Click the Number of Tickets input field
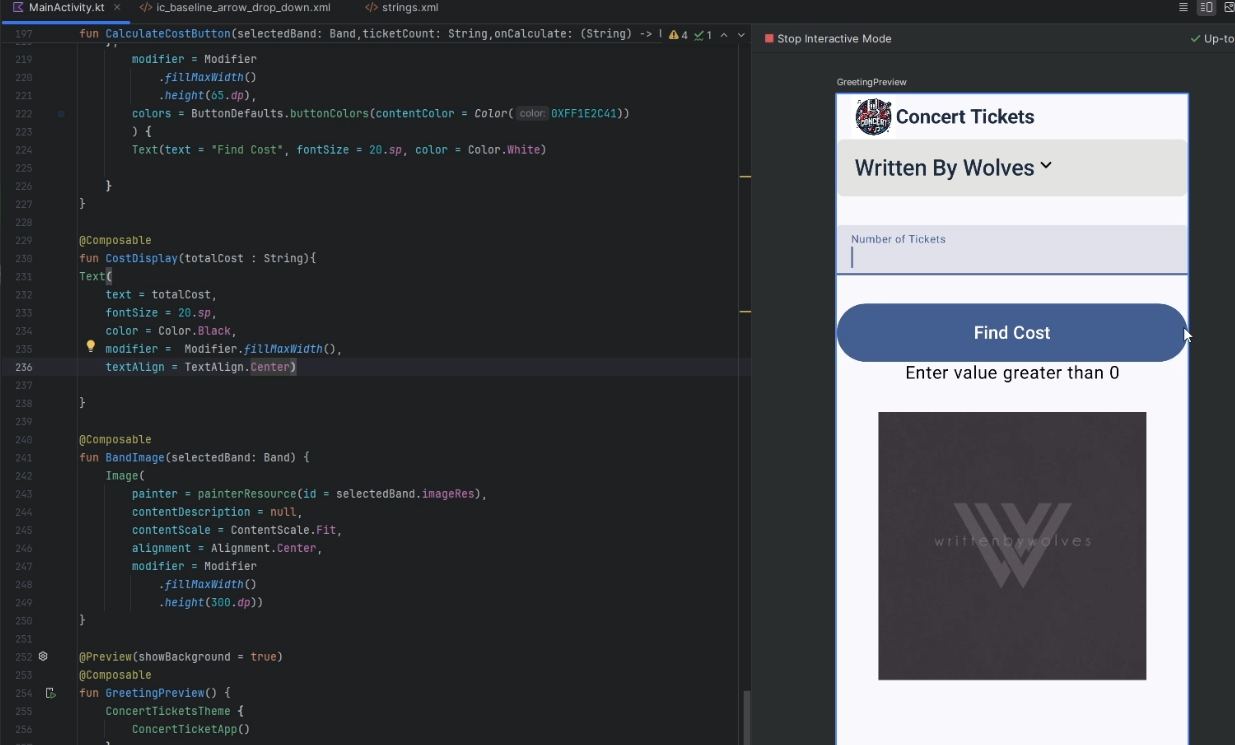Viewport: 1235px width, 745px height. pyautogui.click(x=1012, y=250)
